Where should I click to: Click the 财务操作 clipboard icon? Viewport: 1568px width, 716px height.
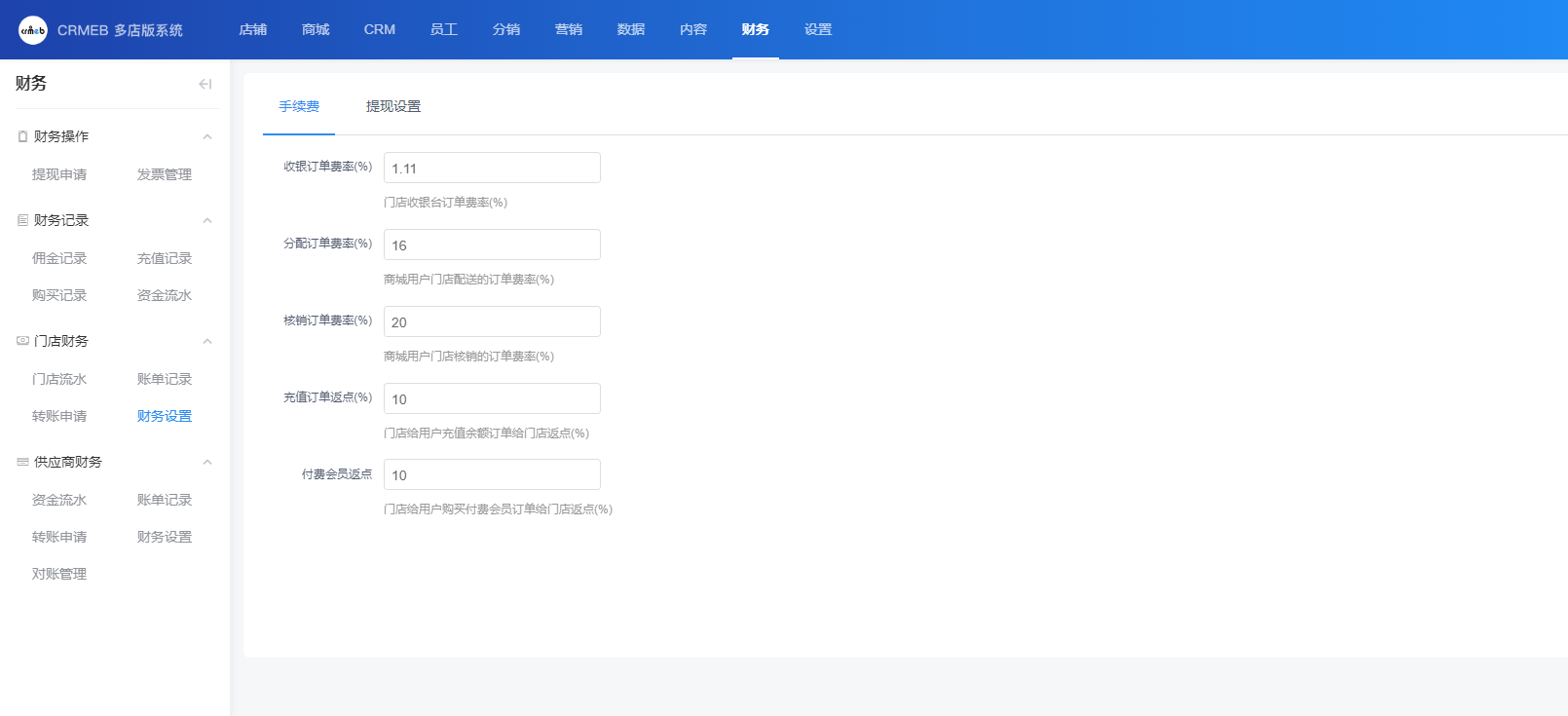pos(22,137)
